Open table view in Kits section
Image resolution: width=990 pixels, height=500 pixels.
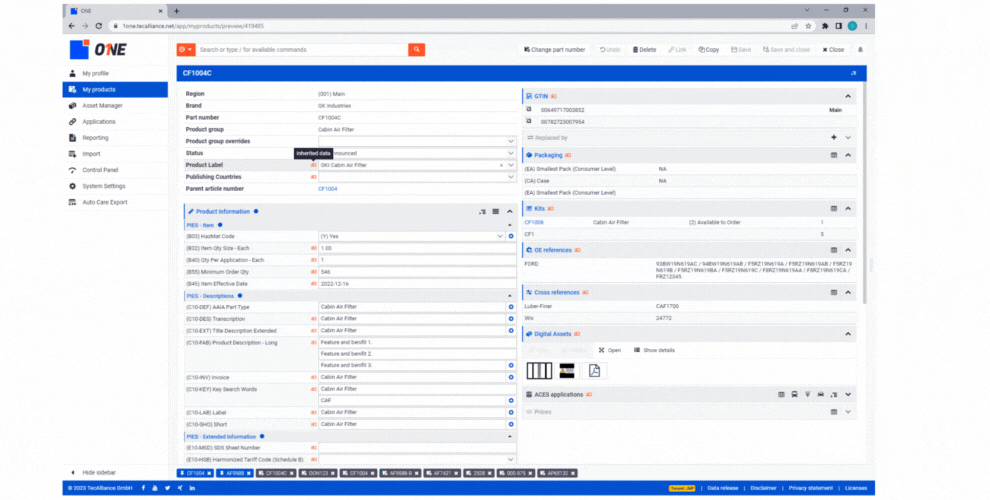pyautogui.click(x=833, y=208)
